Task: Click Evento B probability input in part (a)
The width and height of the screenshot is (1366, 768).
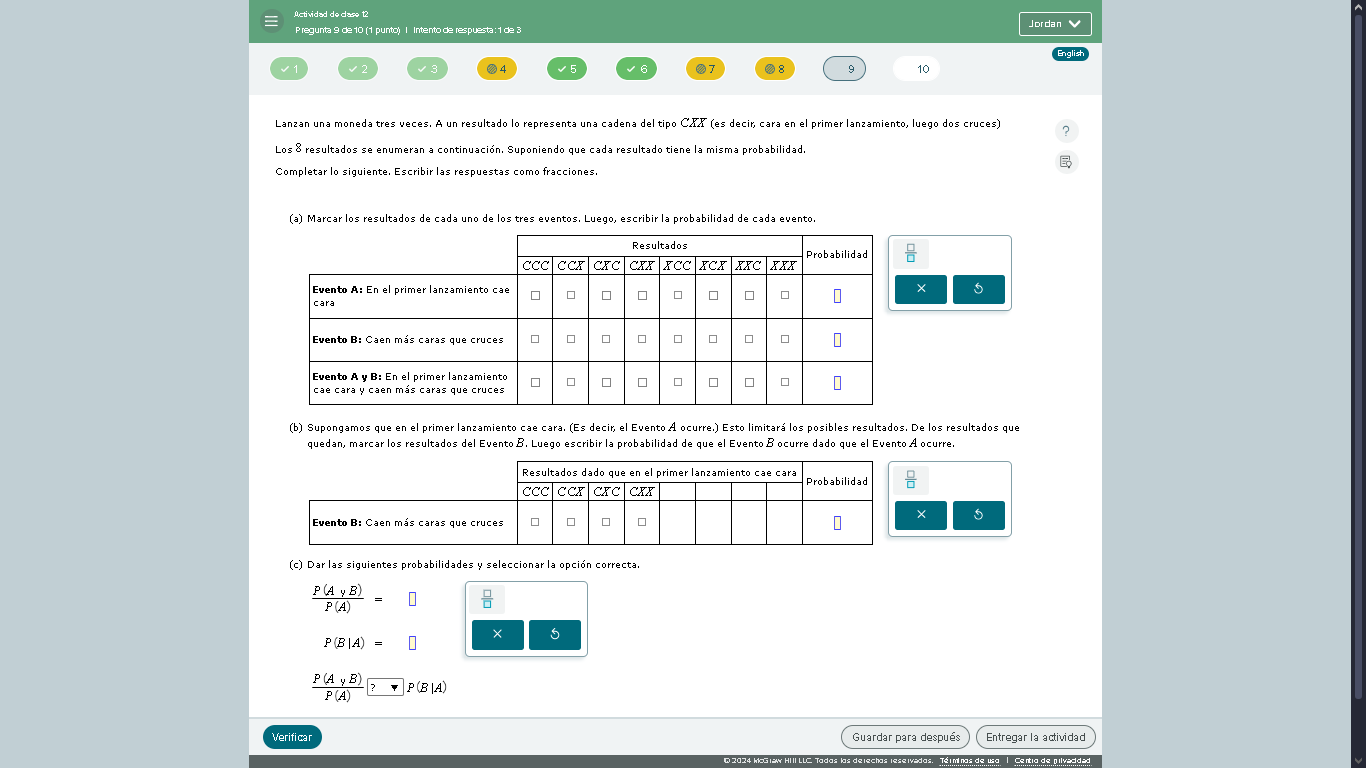Action: click(x=838, y=340)
